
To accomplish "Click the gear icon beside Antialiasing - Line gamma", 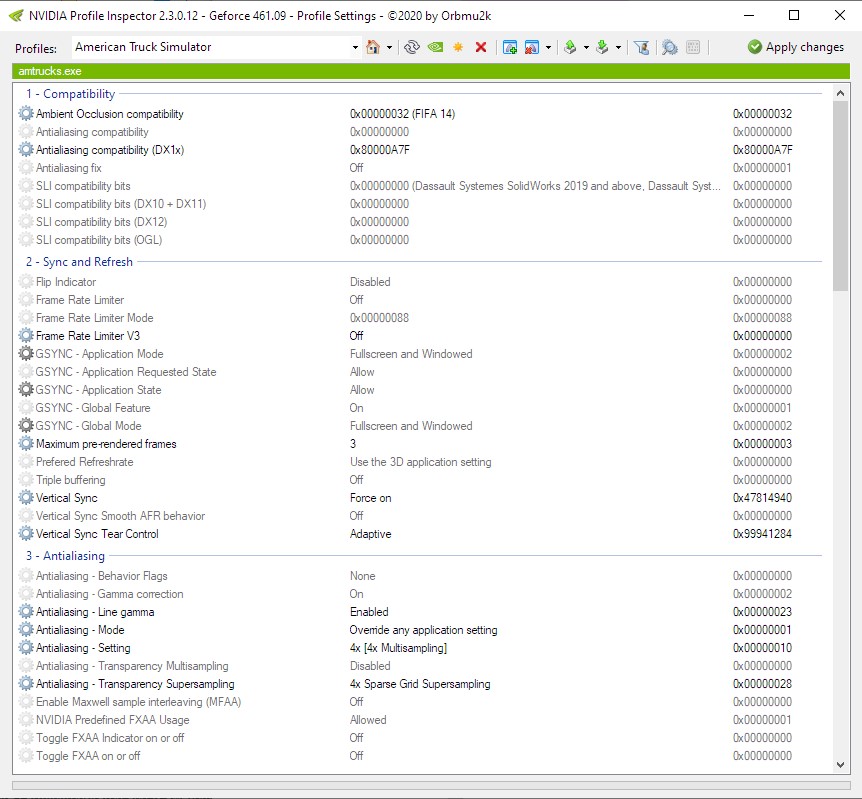I will point(26,611).
